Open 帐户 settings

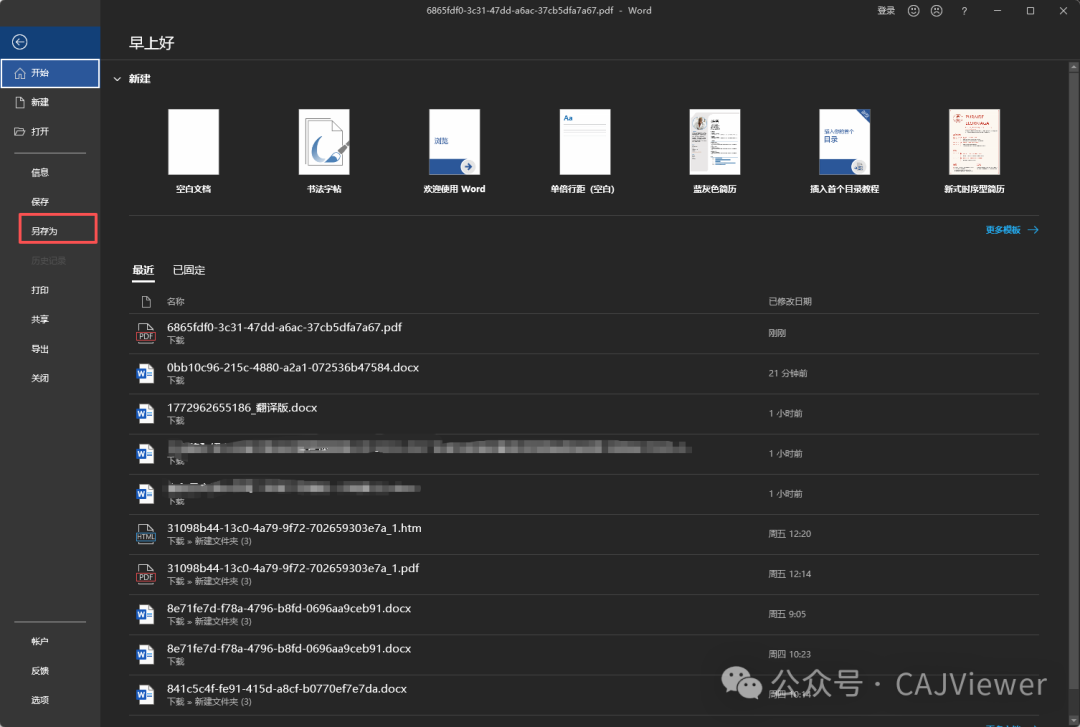40,642
